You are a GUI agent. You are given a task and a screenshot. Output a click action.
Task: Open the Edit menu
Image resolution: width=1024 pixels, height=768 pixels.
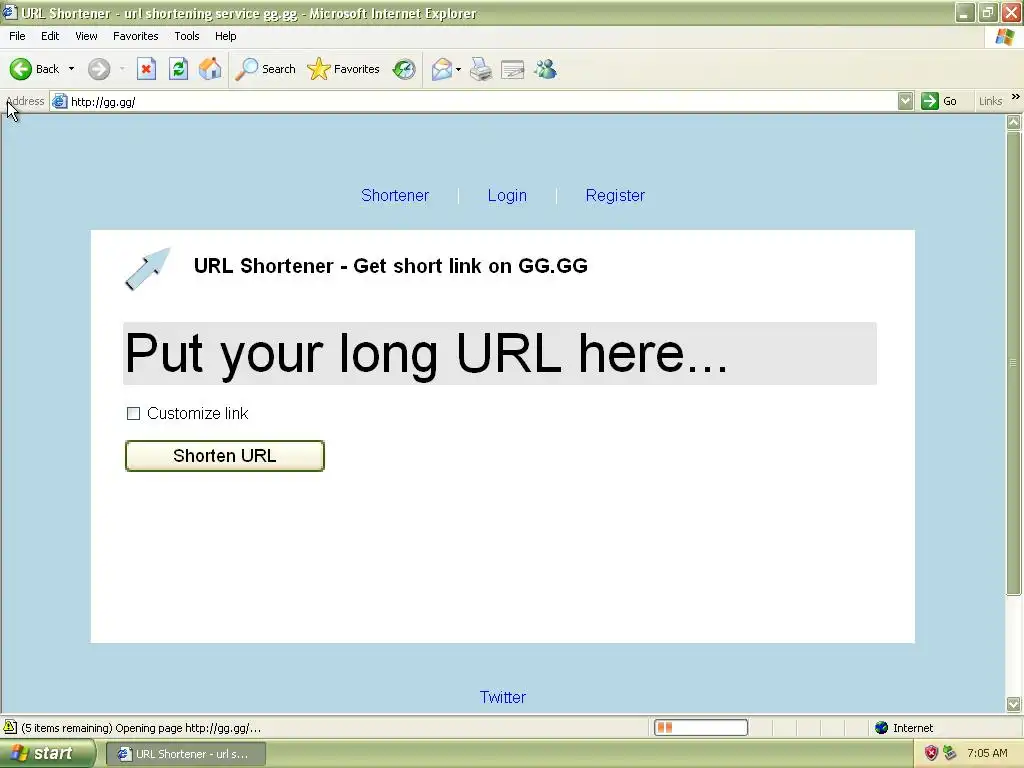[50, 36]
